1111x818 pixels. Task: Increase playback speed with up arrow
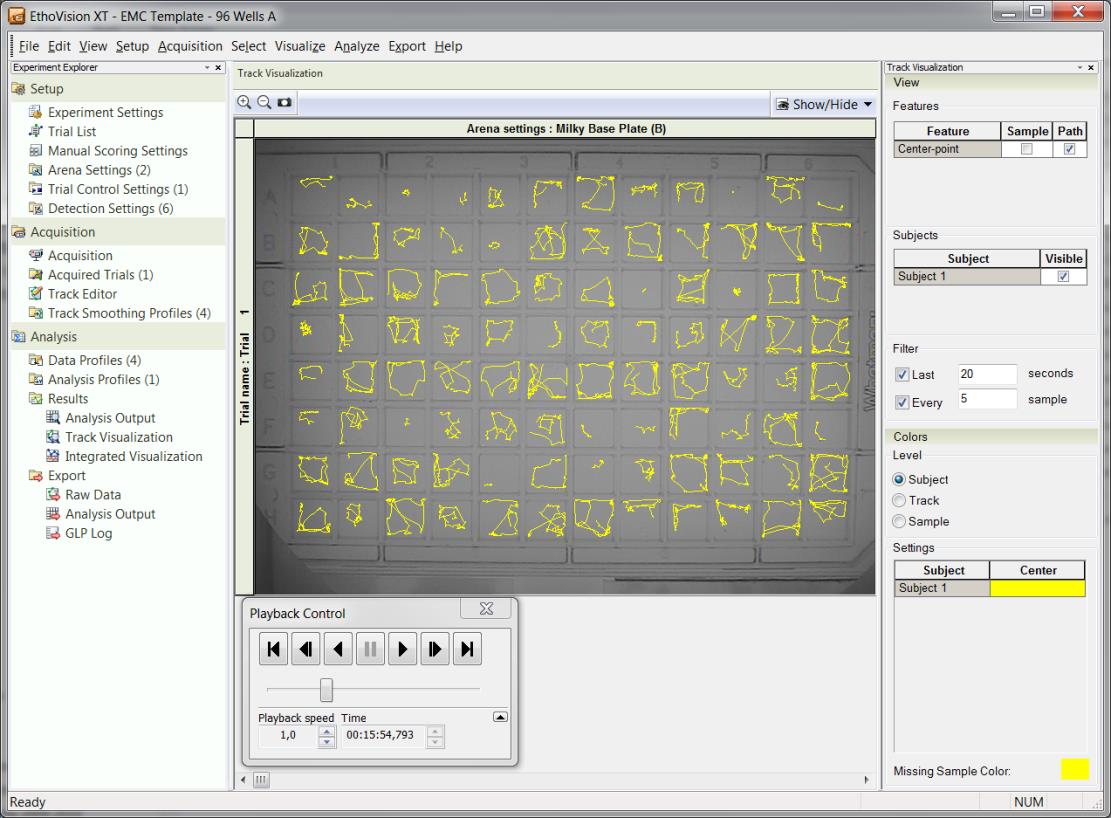[x=326, y=731]
